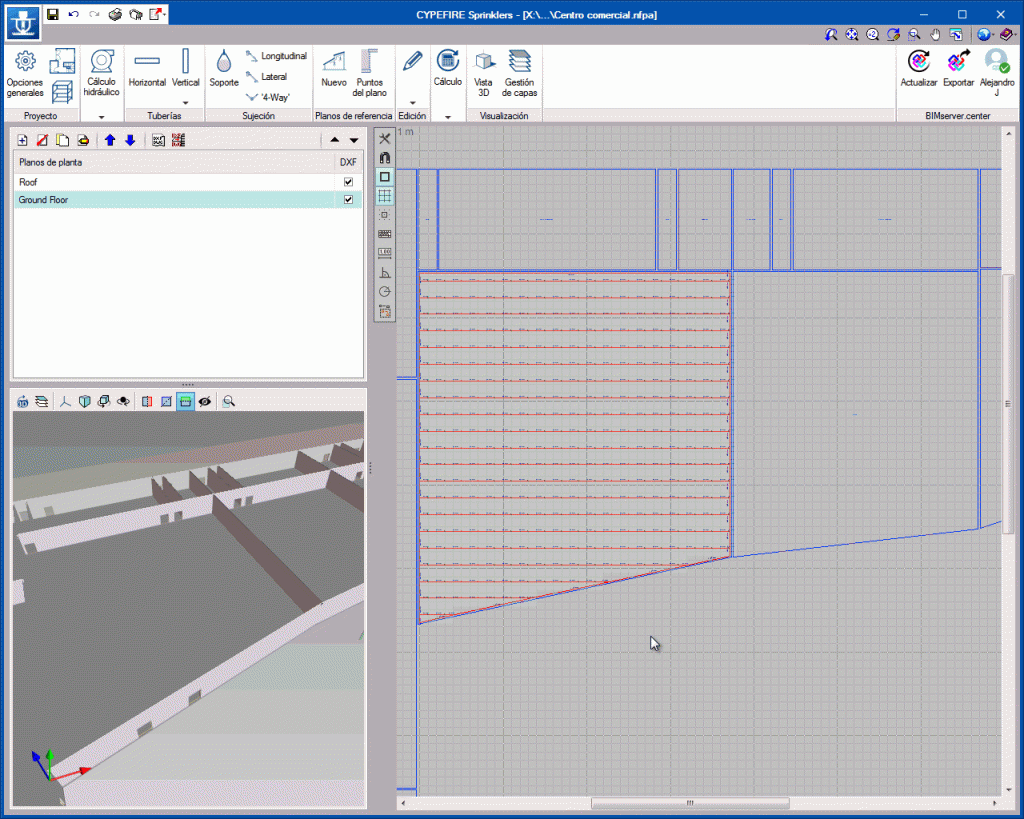Open dropdown arrow below Cálculo

(447, 117)
